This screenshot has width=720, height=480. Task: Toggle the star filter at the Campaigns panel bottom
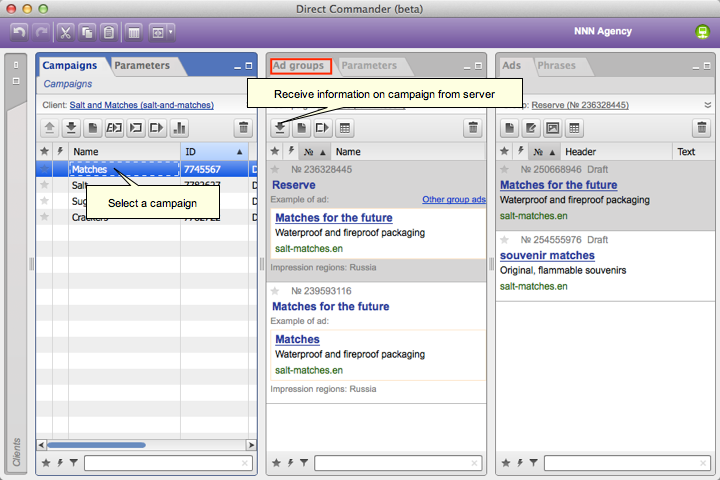point(46,463)
